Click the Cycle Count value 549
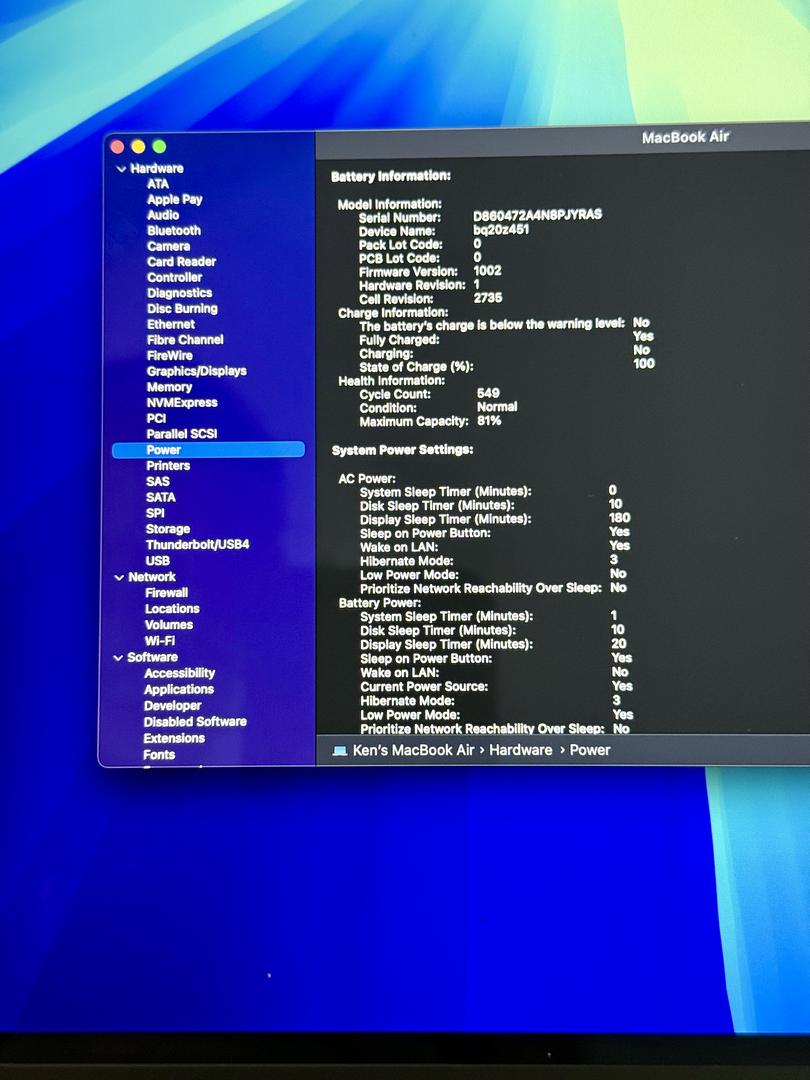Viewport: 810px width, 1080px height. (488, 393)
